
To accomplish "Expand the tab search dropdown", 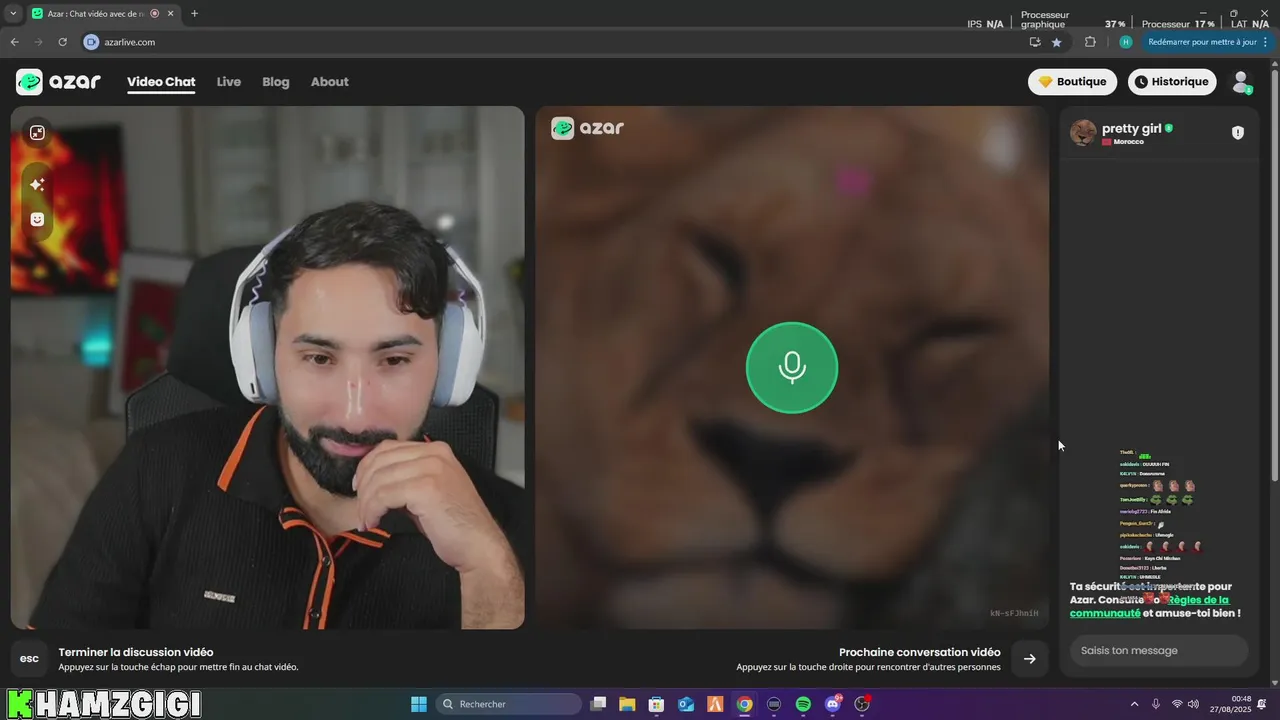I will click(x=13, y=14).
